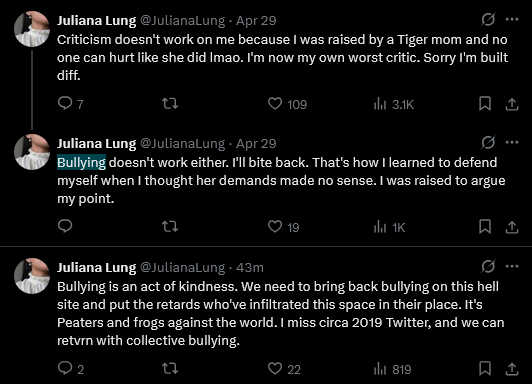
Task: Open Grok icon on first tweet
Action: coord(488,20)
